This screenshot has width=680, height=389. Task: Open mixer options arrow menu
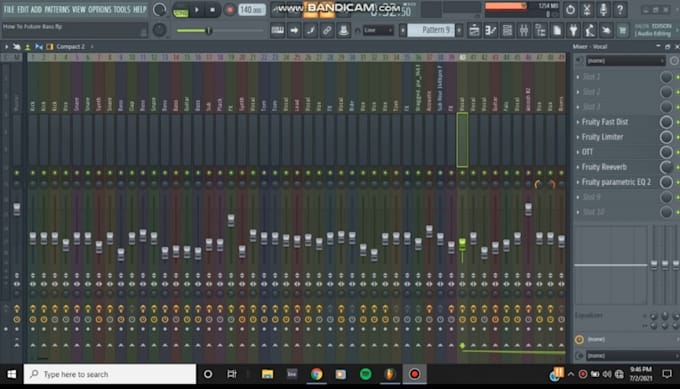(6, 46)
